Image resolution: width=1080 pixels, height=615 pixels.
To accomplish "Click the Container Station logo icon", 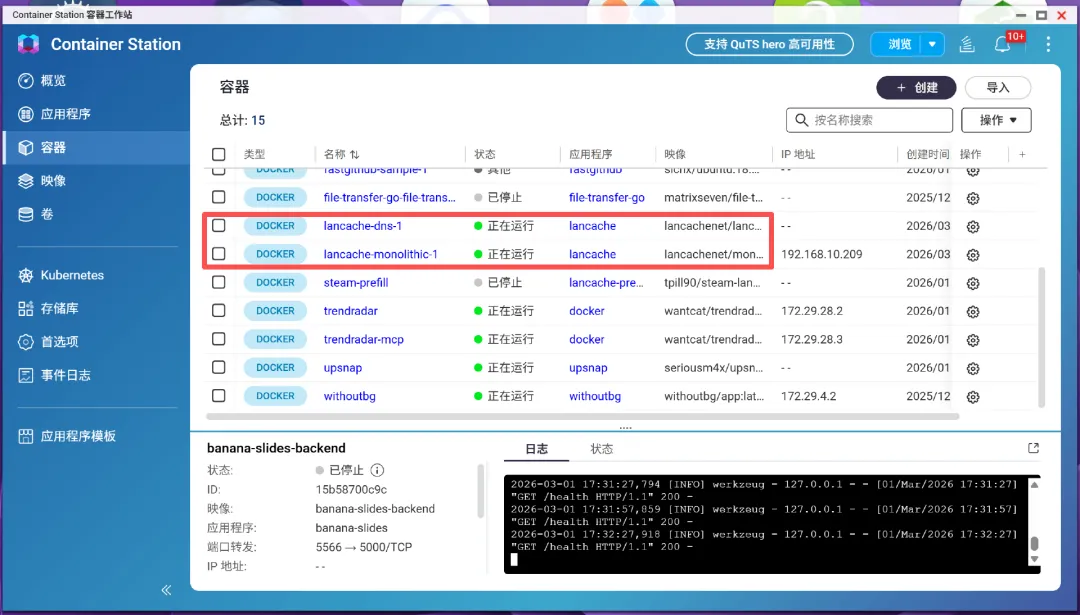I will pos(28,44).
